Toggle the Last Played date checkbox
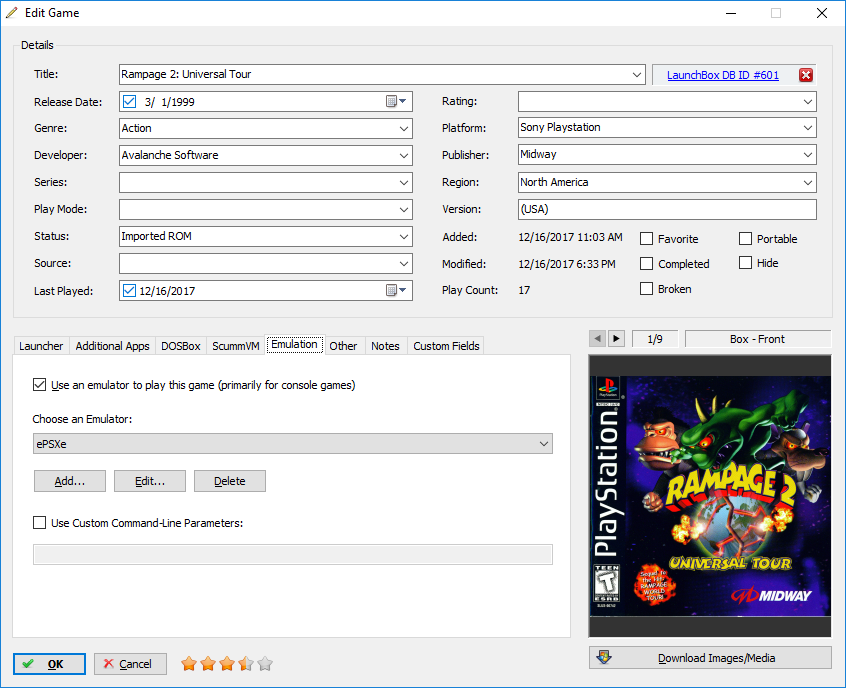 pos(129,290)
